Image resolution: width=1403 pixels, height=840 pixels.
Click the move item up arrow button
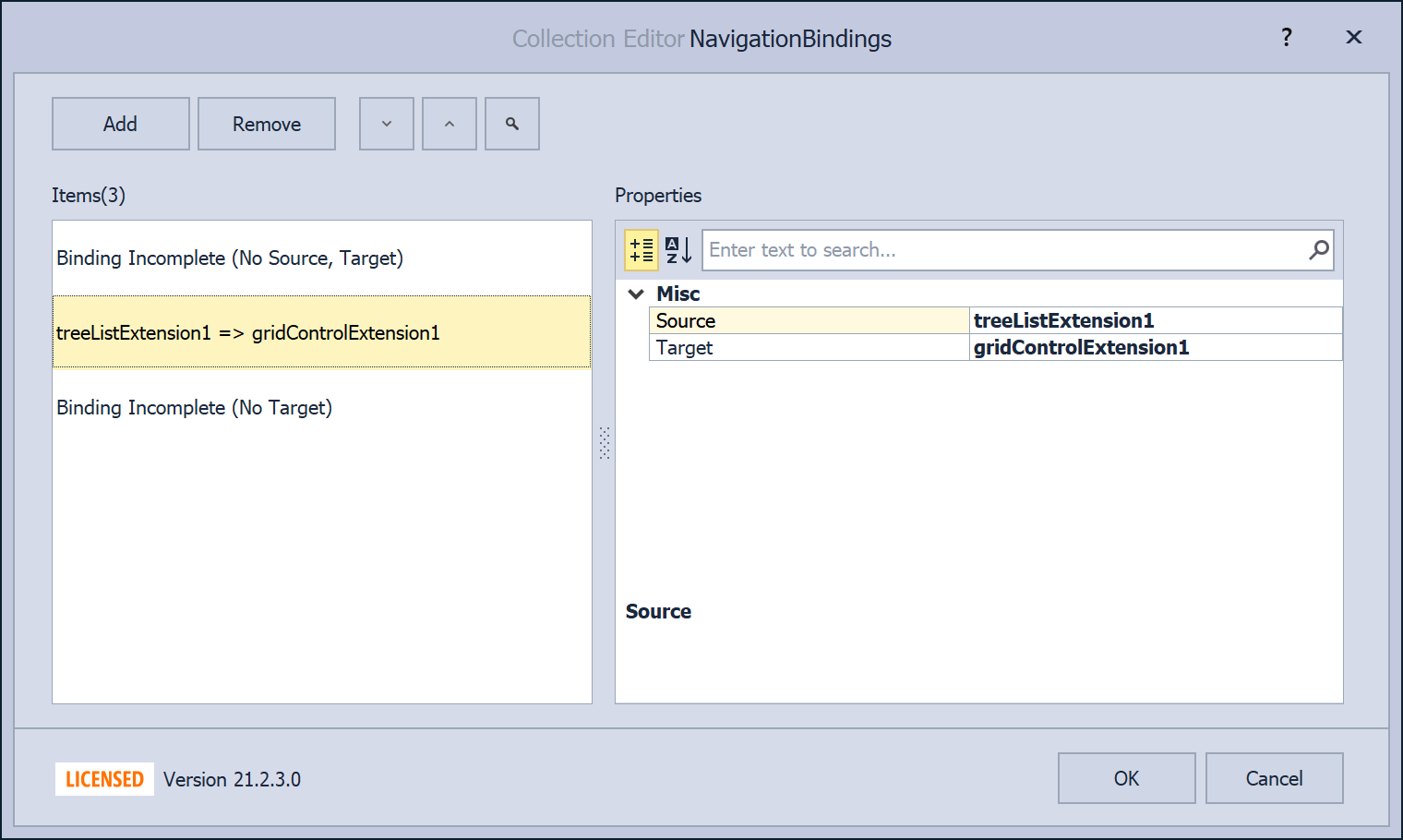pyautogui.click(x=450, y=124)
